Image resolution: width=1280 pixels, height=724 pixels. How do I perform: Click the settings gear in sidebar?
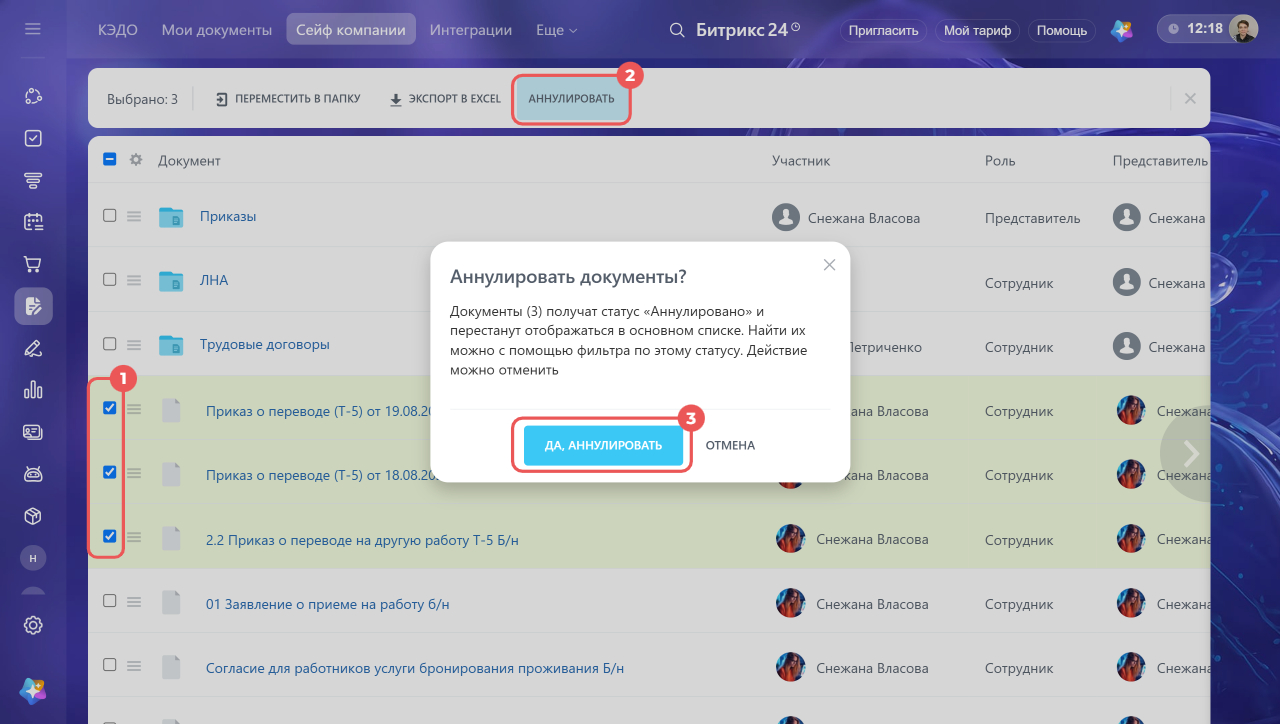pos(33,625)
